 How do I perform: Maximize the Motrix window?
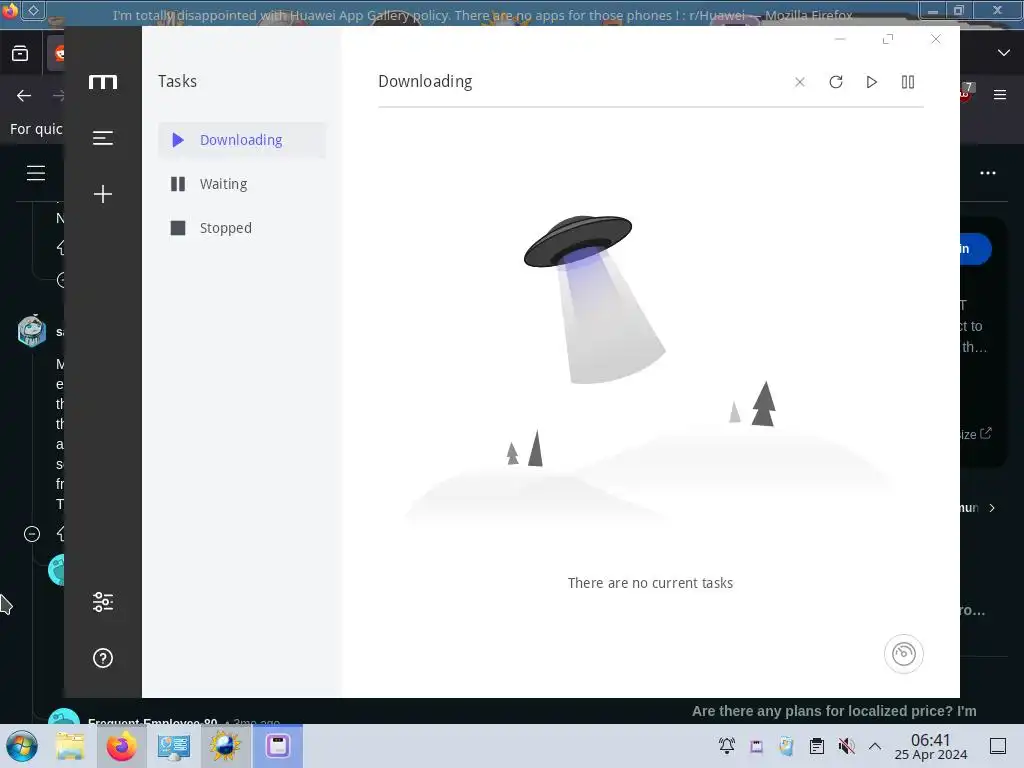click(x=888, y=39)
